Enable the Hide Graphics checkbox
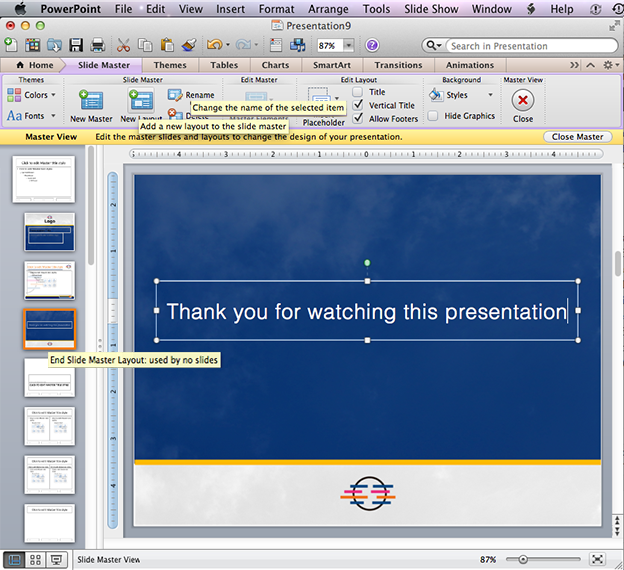 click(432, 116)
